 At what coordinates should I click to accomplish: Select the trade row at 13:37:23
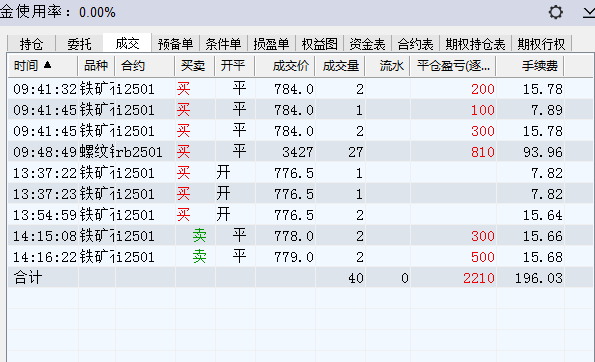pos(300,194)
